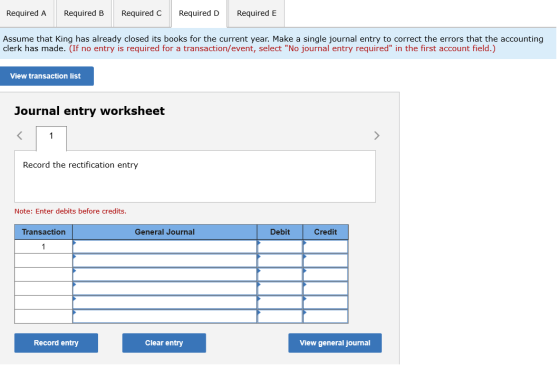Switch to the Required B tab

[84, 14]
